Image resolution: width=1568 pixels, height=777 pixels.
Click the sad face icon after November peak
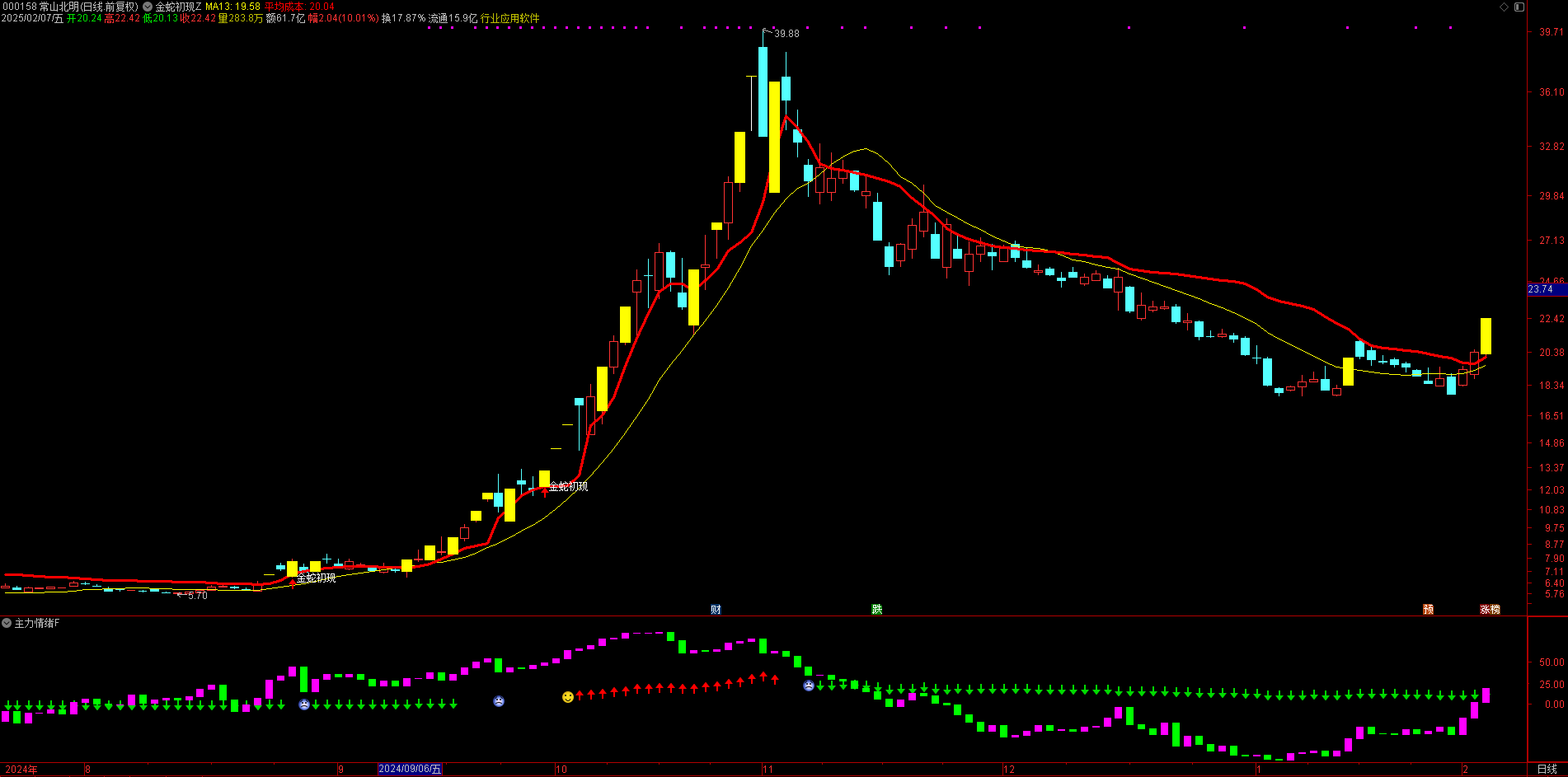[x=809, y=686]
